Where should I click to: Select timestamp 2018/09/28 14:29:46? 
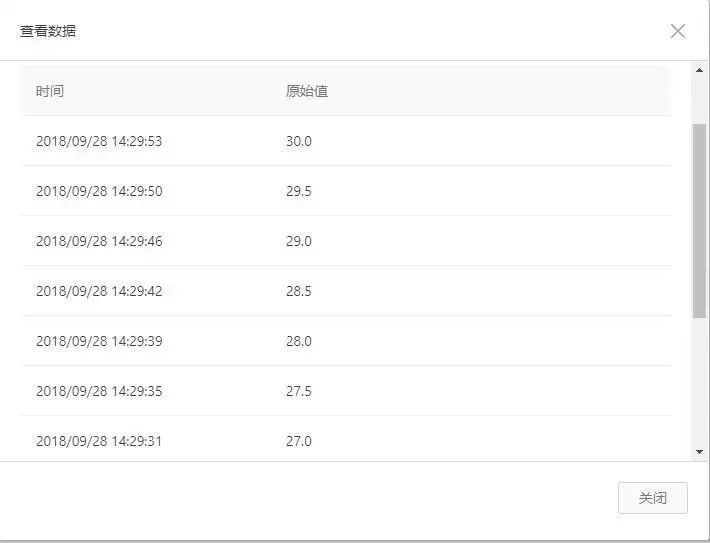[x=99, y=241]
